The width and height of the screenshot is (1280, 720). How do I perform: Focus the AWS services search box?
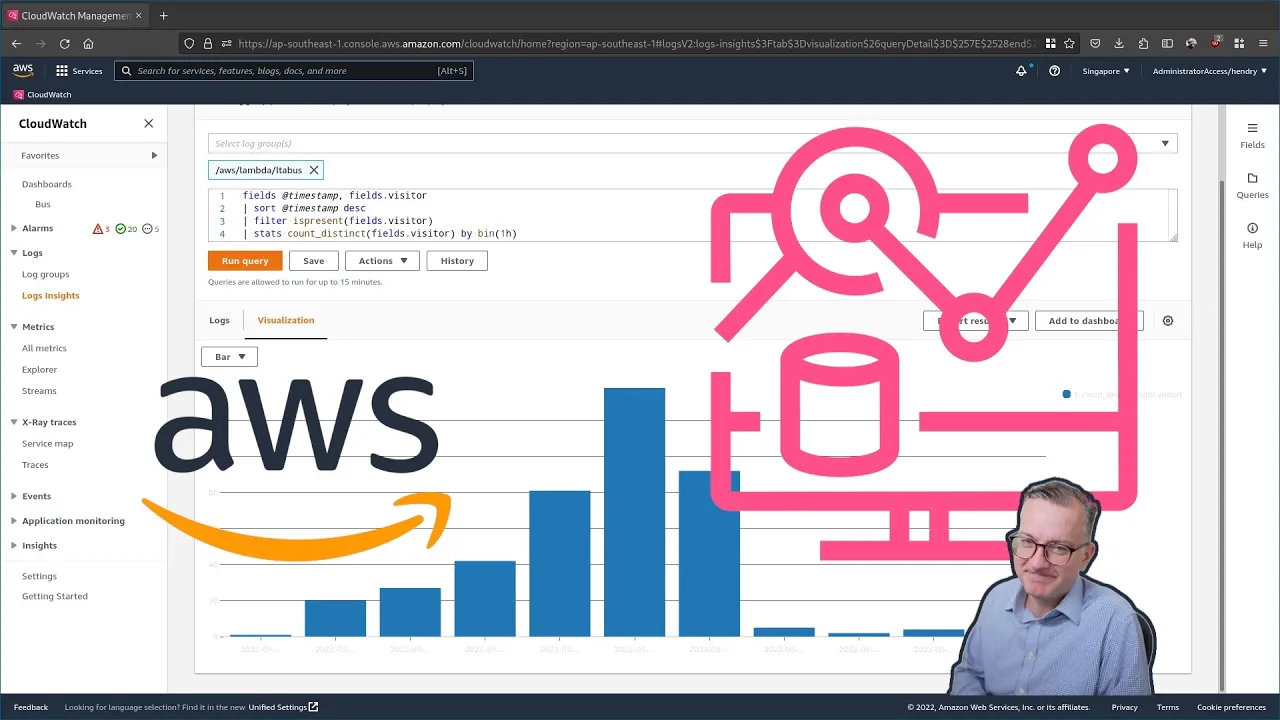pyautogui.click(x=294, y=71)
